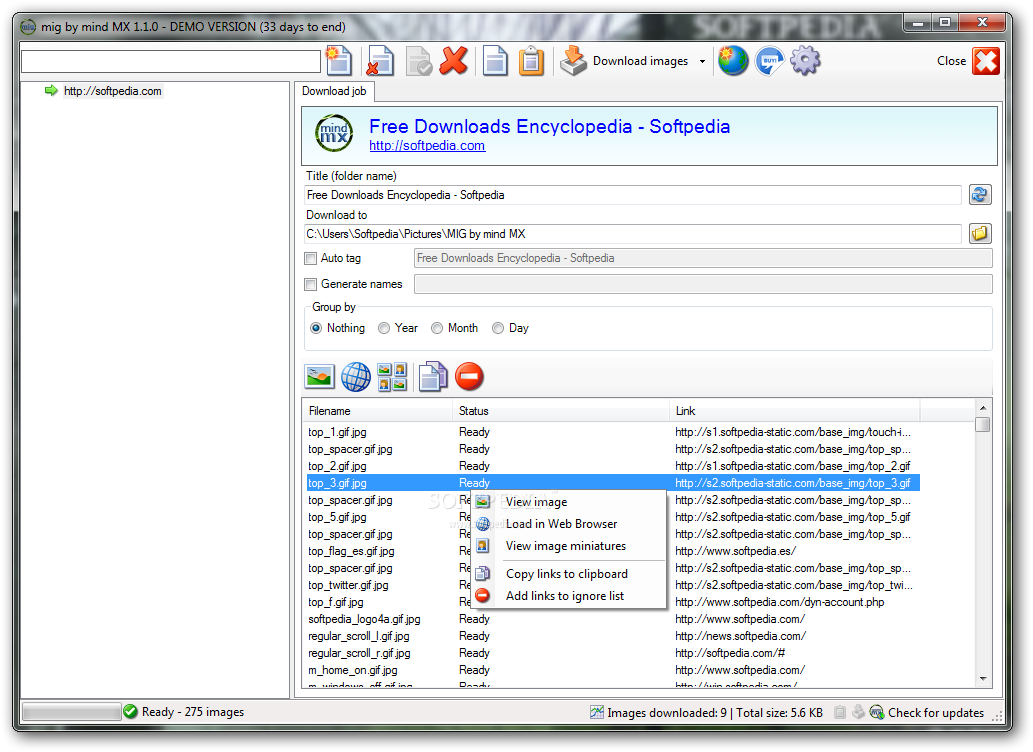This screenshot has width=1033, height=752.
Task: Click the URL input field in toolbar
Action: click(x=171, y=61)
